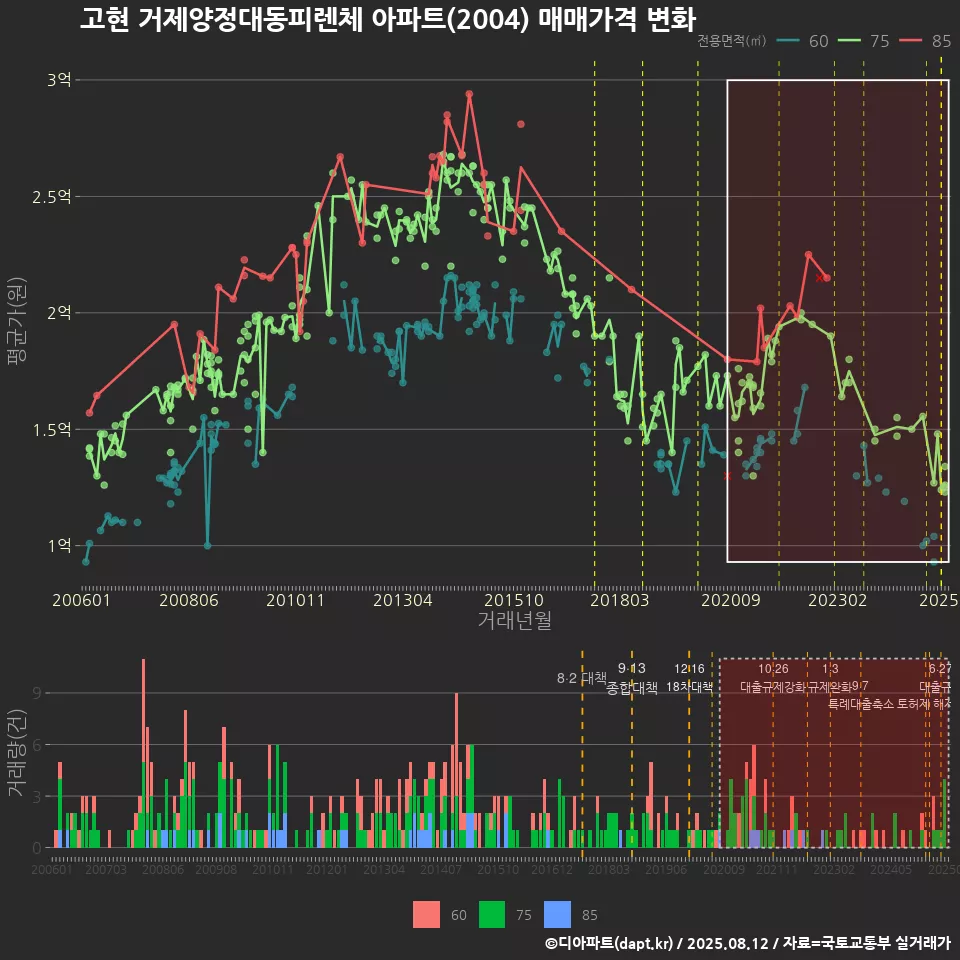Click the green 75㎡ line legend entry
This screenshot has width=960, height=960.
coord(863,41)
